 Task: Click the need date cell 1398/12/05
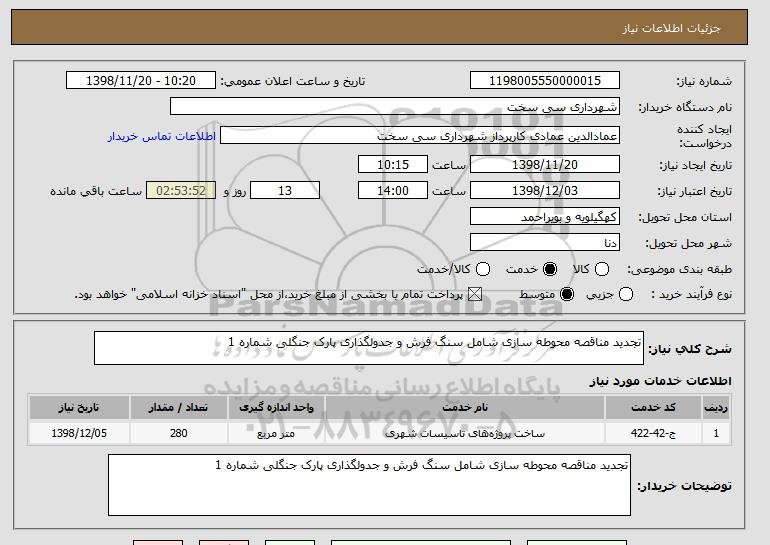click(79, 433)
